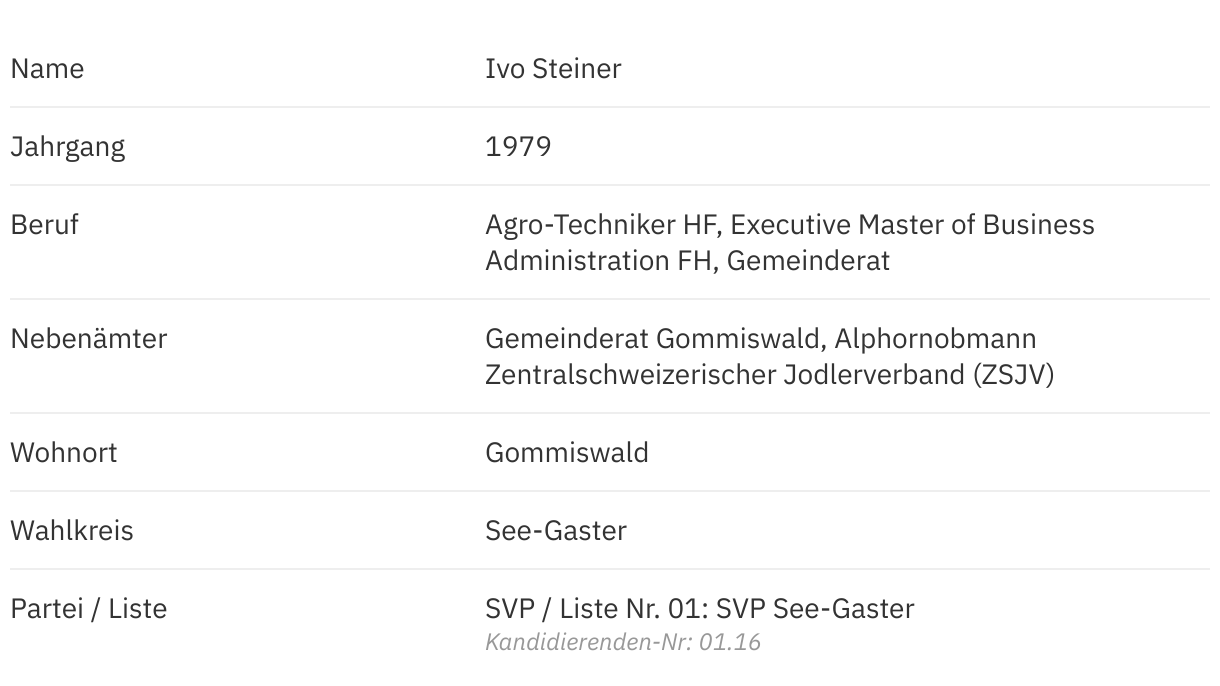Select the Wahlkreis value "See-Gaster"
Screen dimensions: 1220x686
[556, 531]
